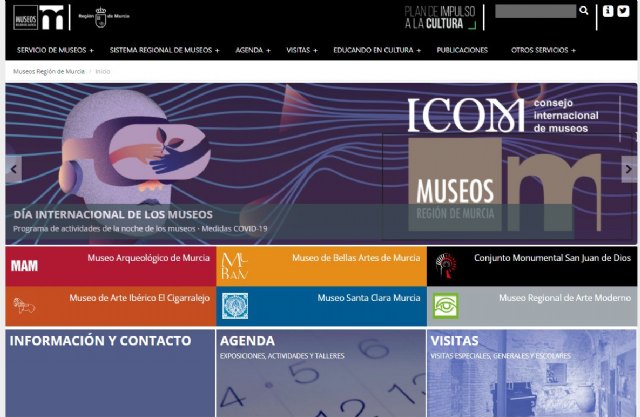Go to previous carousel slide
The height and width of the screenshot is (417, 640).
[x=13, y=169]
